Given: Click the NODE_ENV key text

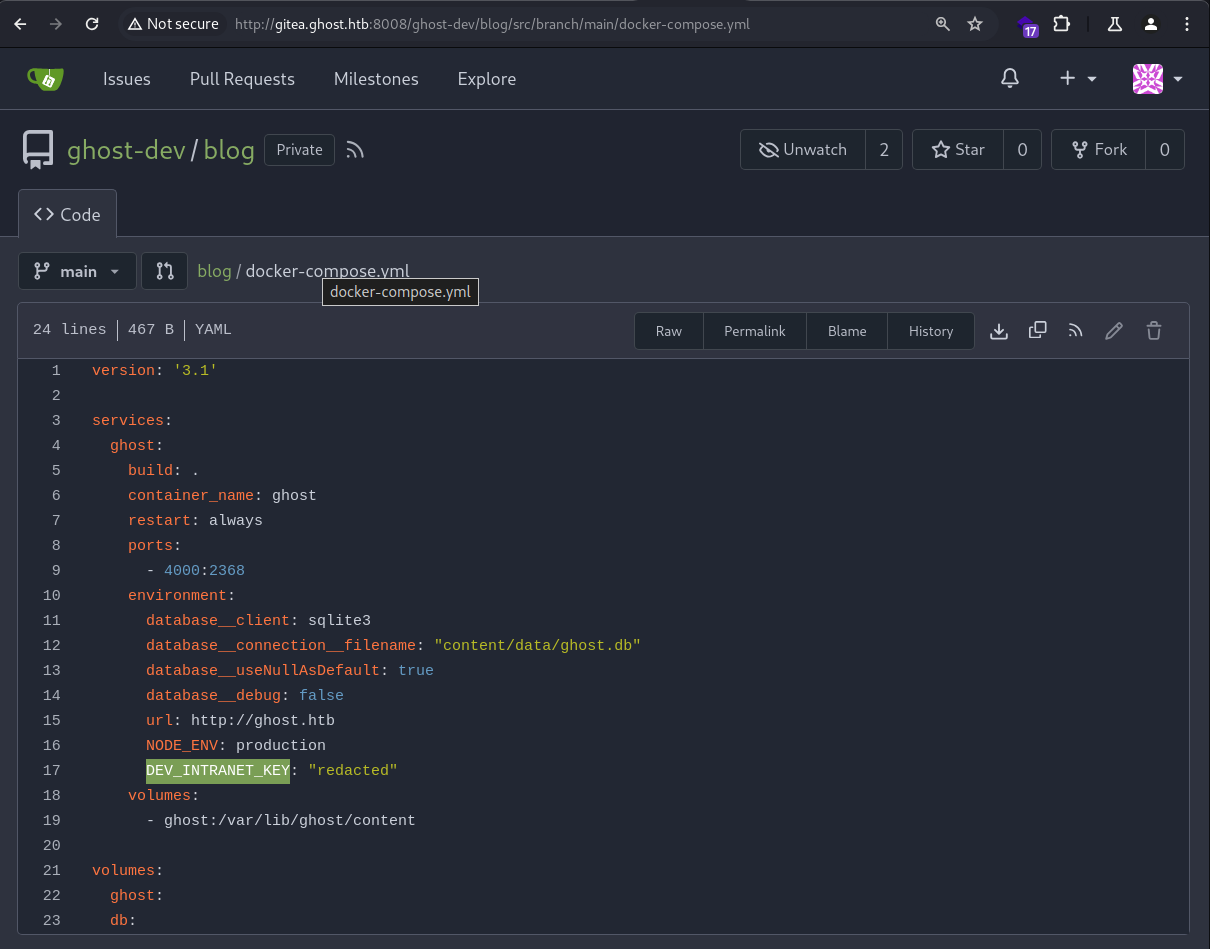Looking at the screenshot, I should (x=182, y=745).
